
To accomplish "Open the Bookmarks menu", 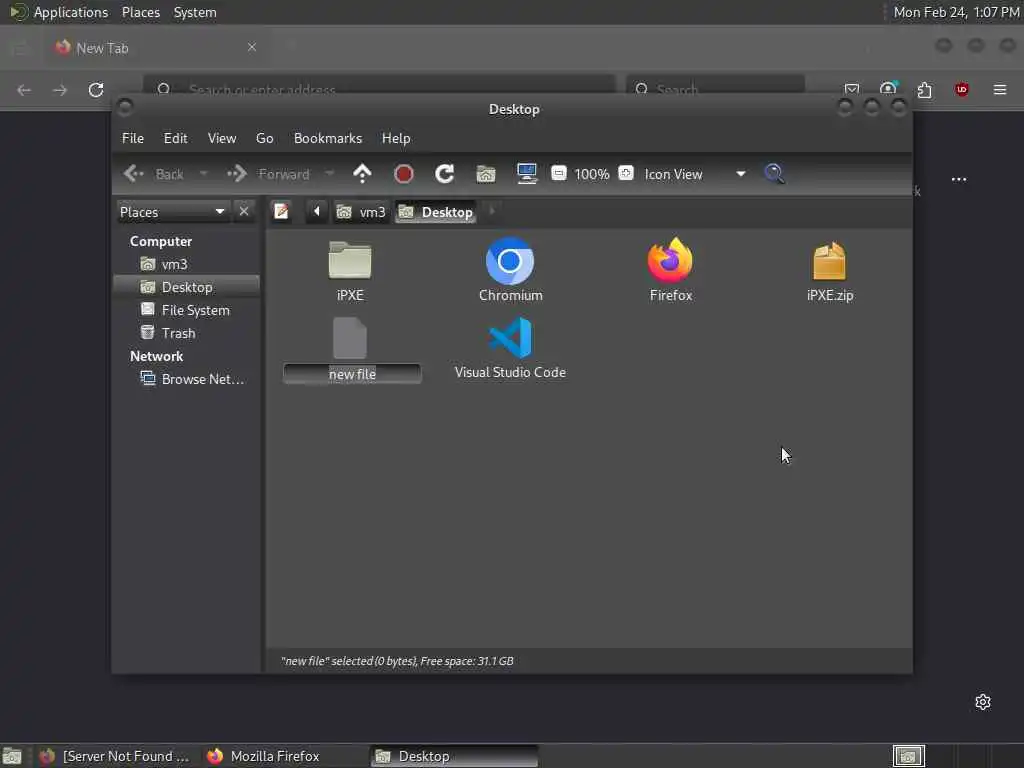I will [328, 138].
